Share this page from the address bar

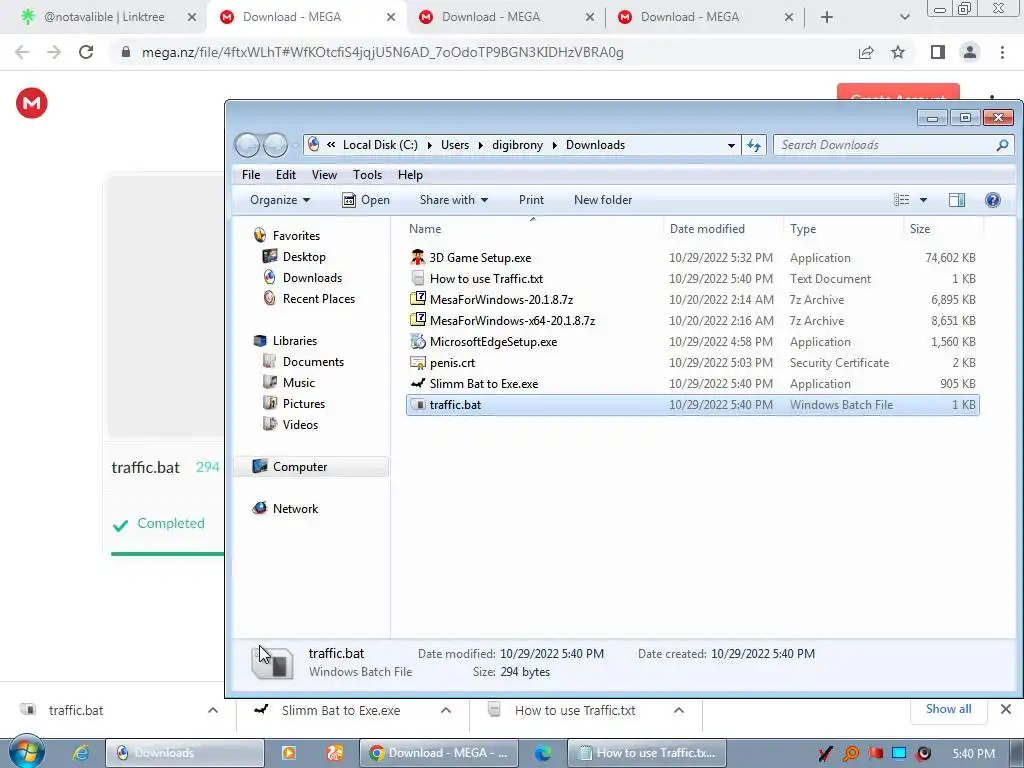pos(866,52)
